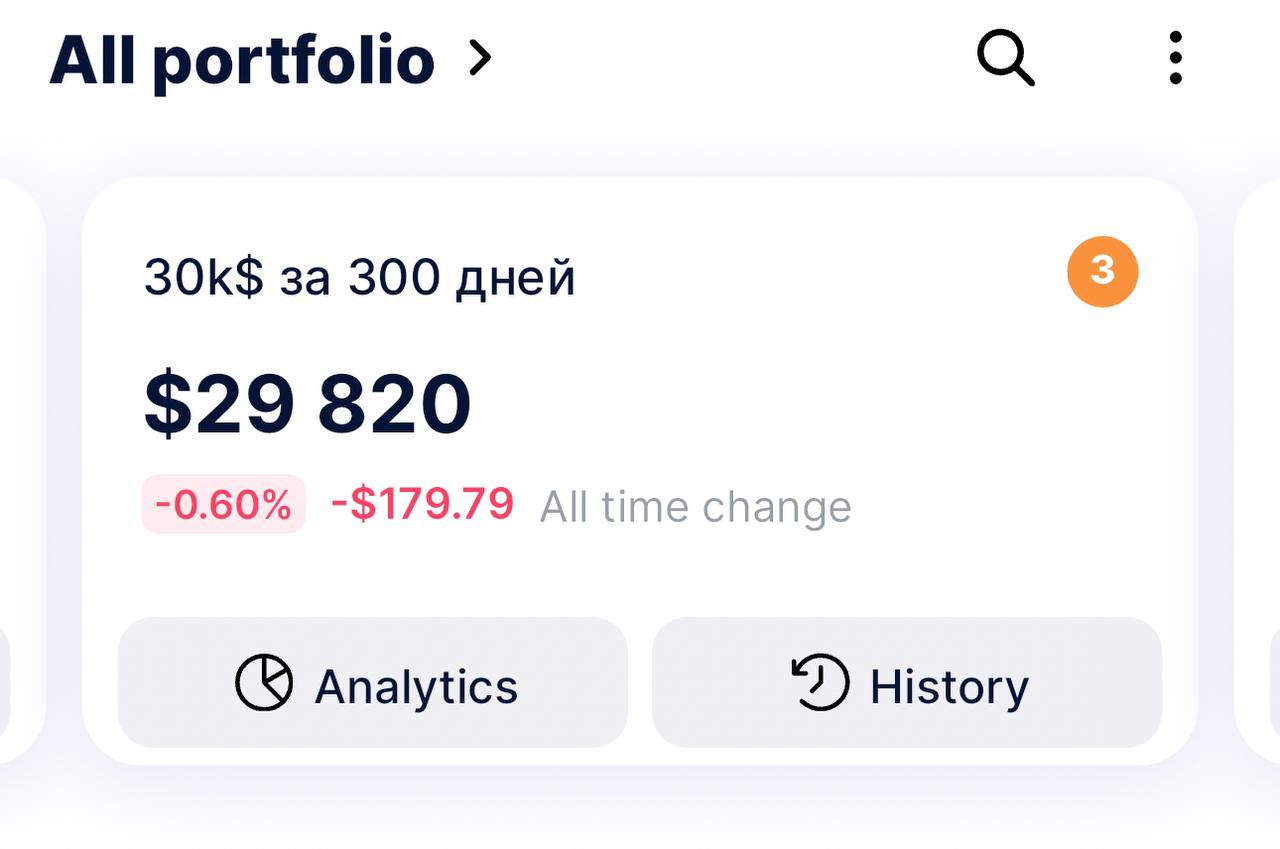Expand the chevron next to All portfolio
Viewport: 1280px width, 849px height.
[x=481, y=60]
